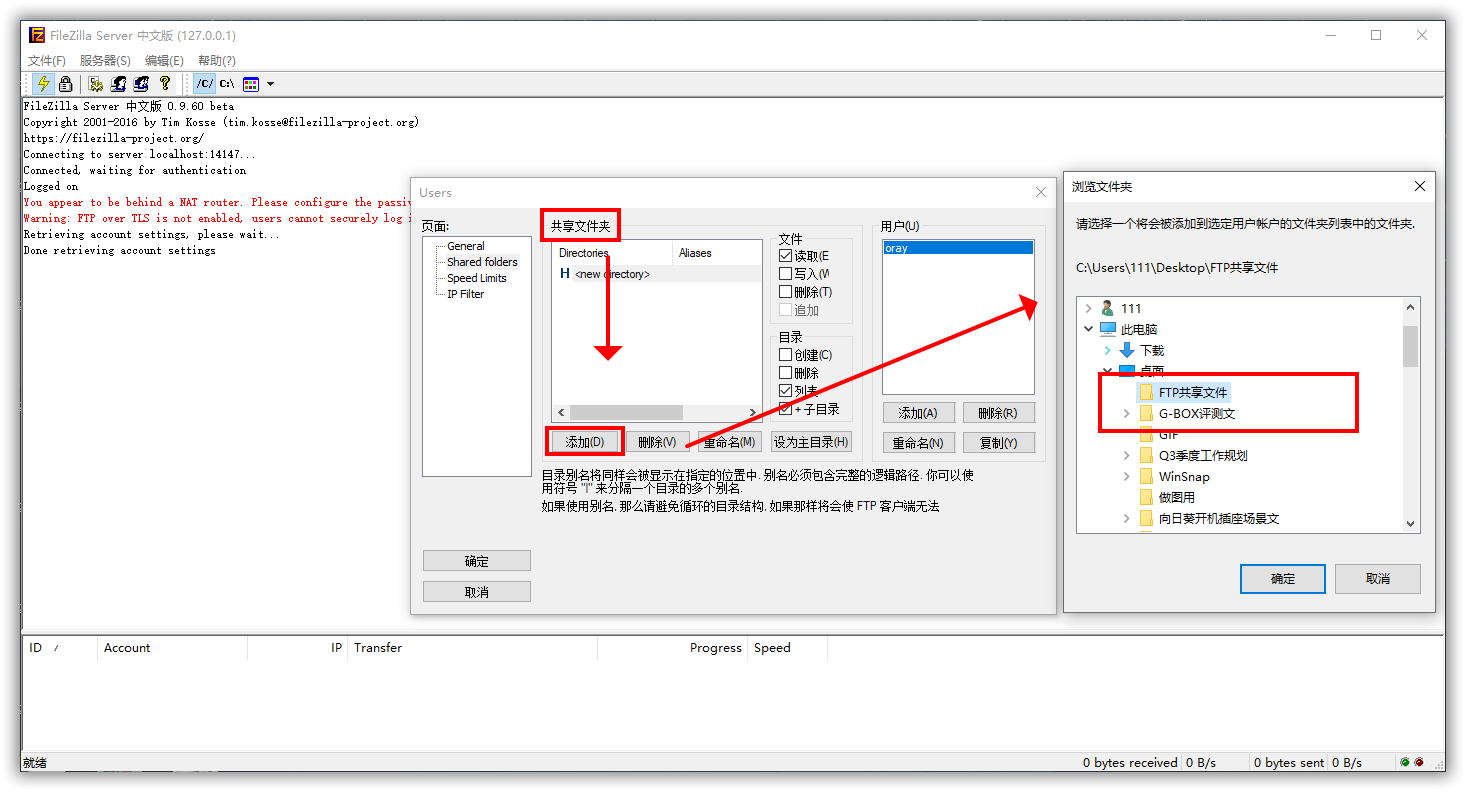Click the padlock lock-server toolbar icon
Screen dimensions: 1466x792
(x=65, y=84)
